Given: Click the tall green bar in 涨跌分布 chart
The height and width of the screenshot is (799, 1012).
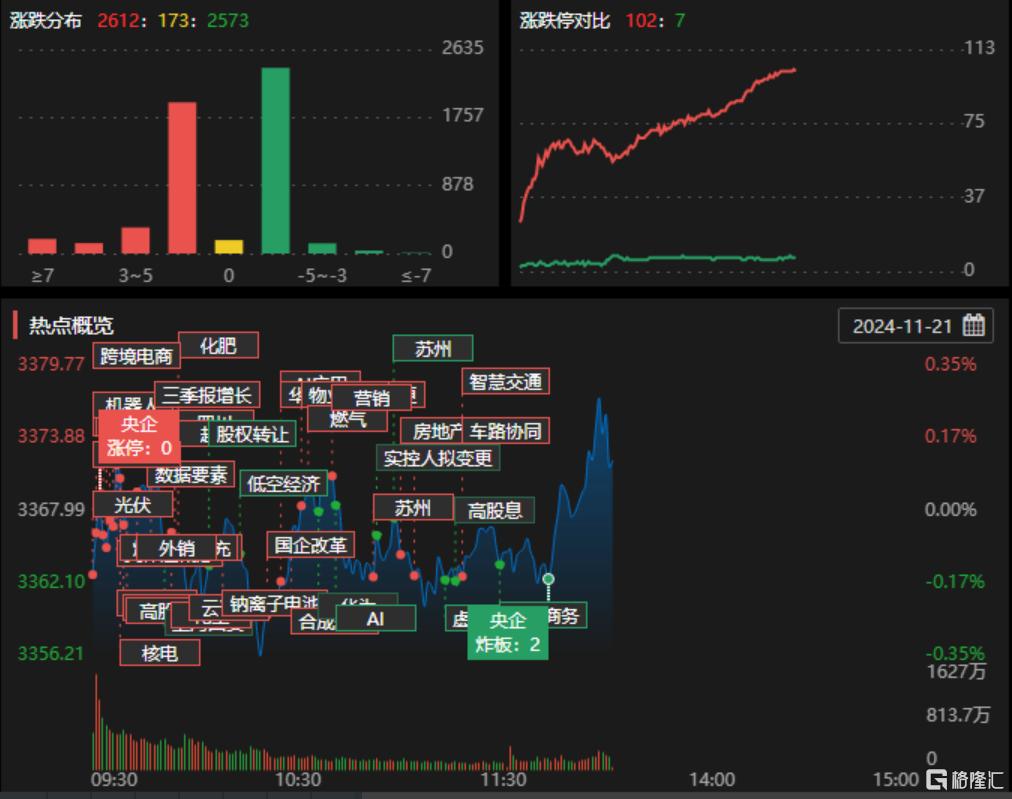Looking at the screenshot, I should click(276, 160).
